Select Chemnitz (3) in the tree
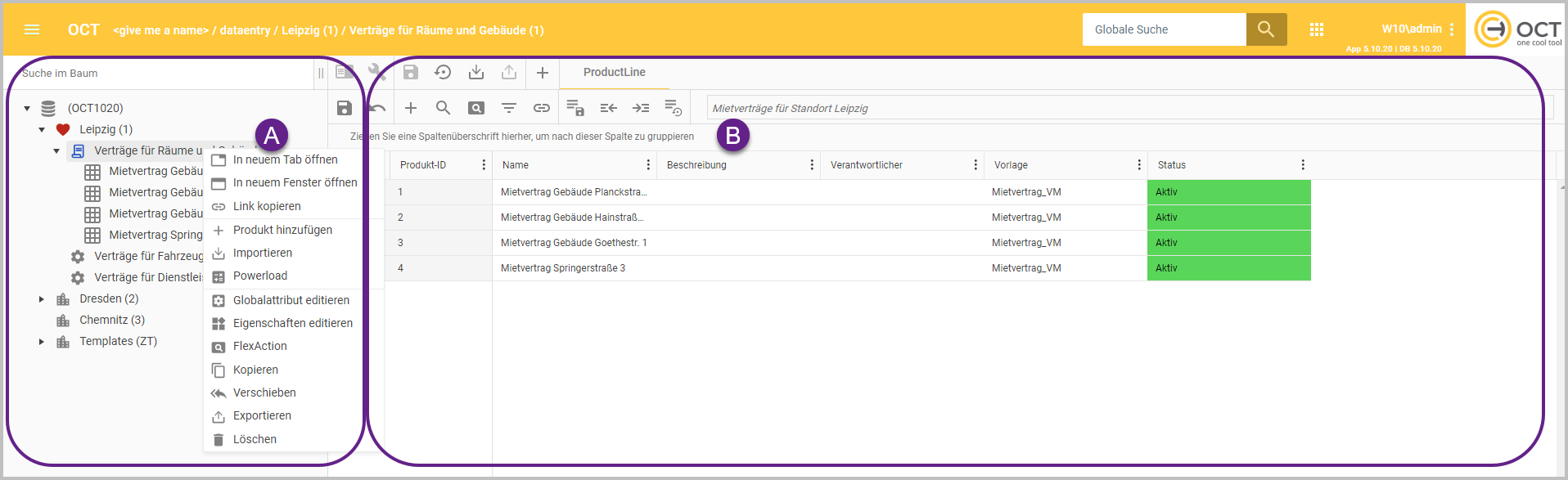The height and width of the screenshot is (480, 1568). [x=111, y=320]
